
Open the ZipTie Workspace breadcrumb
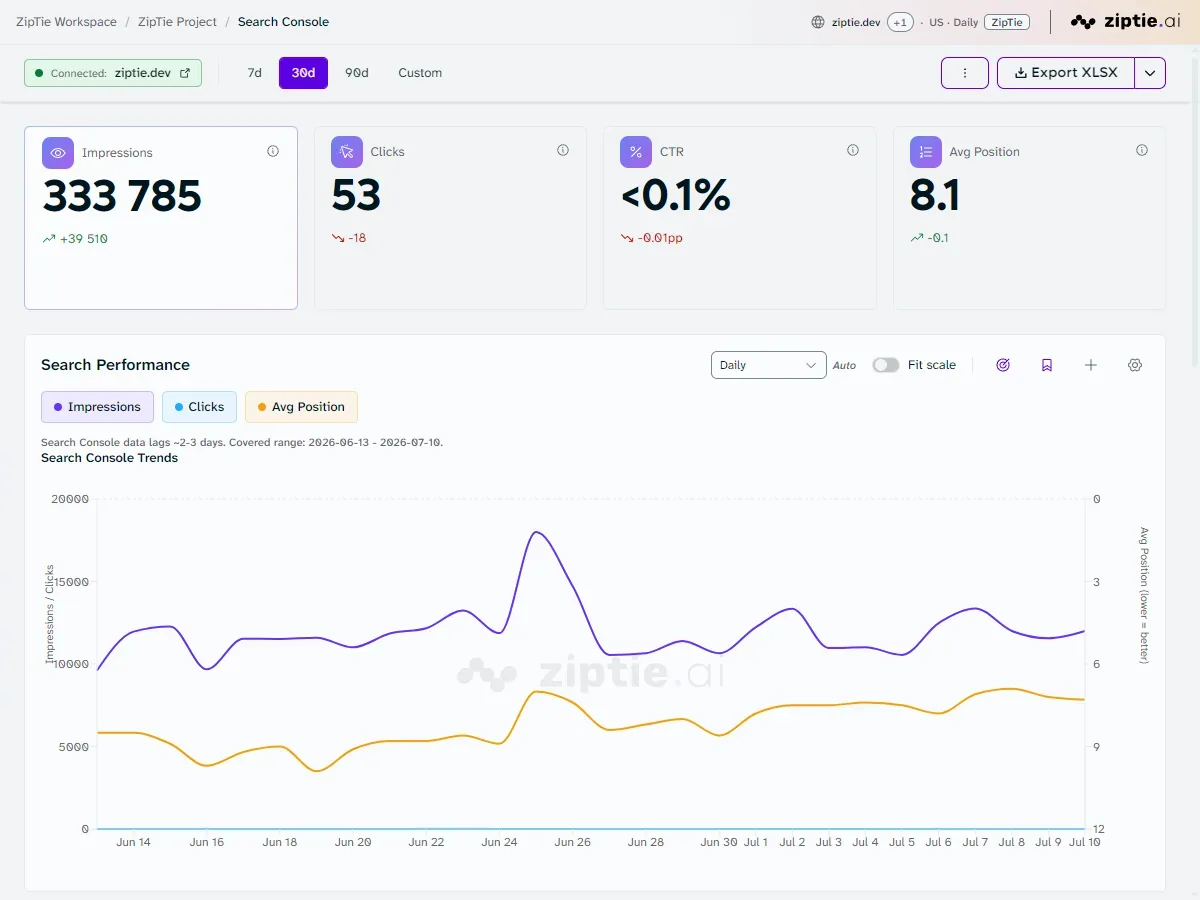coord(66,21)
